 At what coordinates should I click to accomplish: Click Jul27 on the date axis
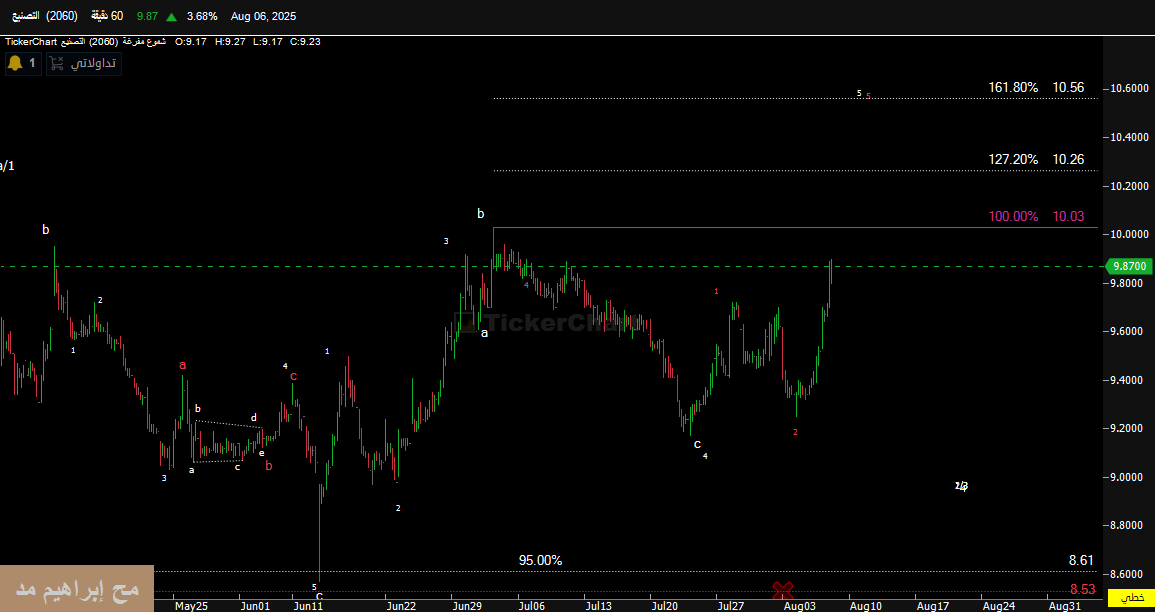tap(731, 606)
